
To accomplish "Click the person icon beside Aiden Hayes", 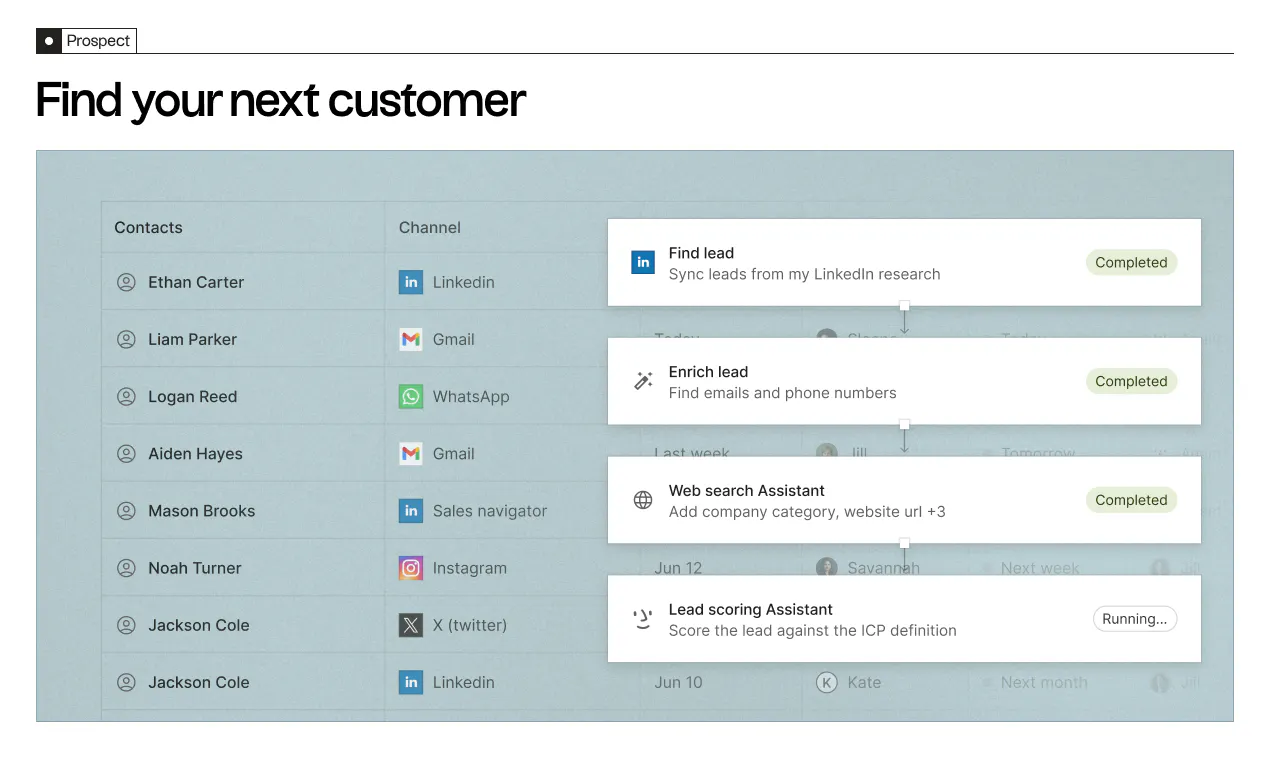I will (x=126, y=453).
